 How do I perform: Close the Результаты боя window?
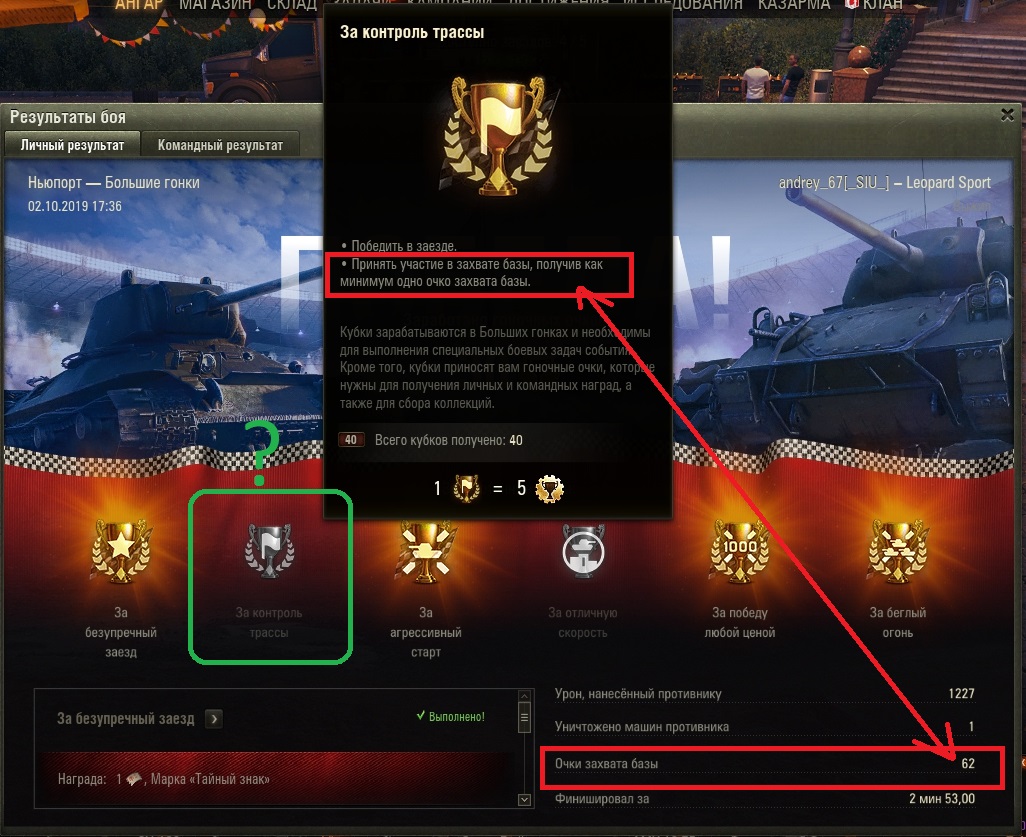tap(1008, 115)
